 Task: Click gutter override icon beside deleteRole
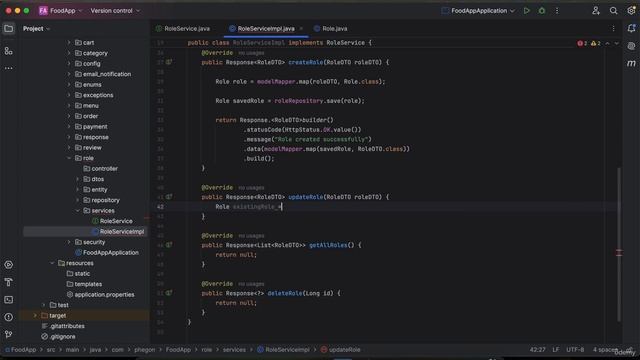(169, 293)
